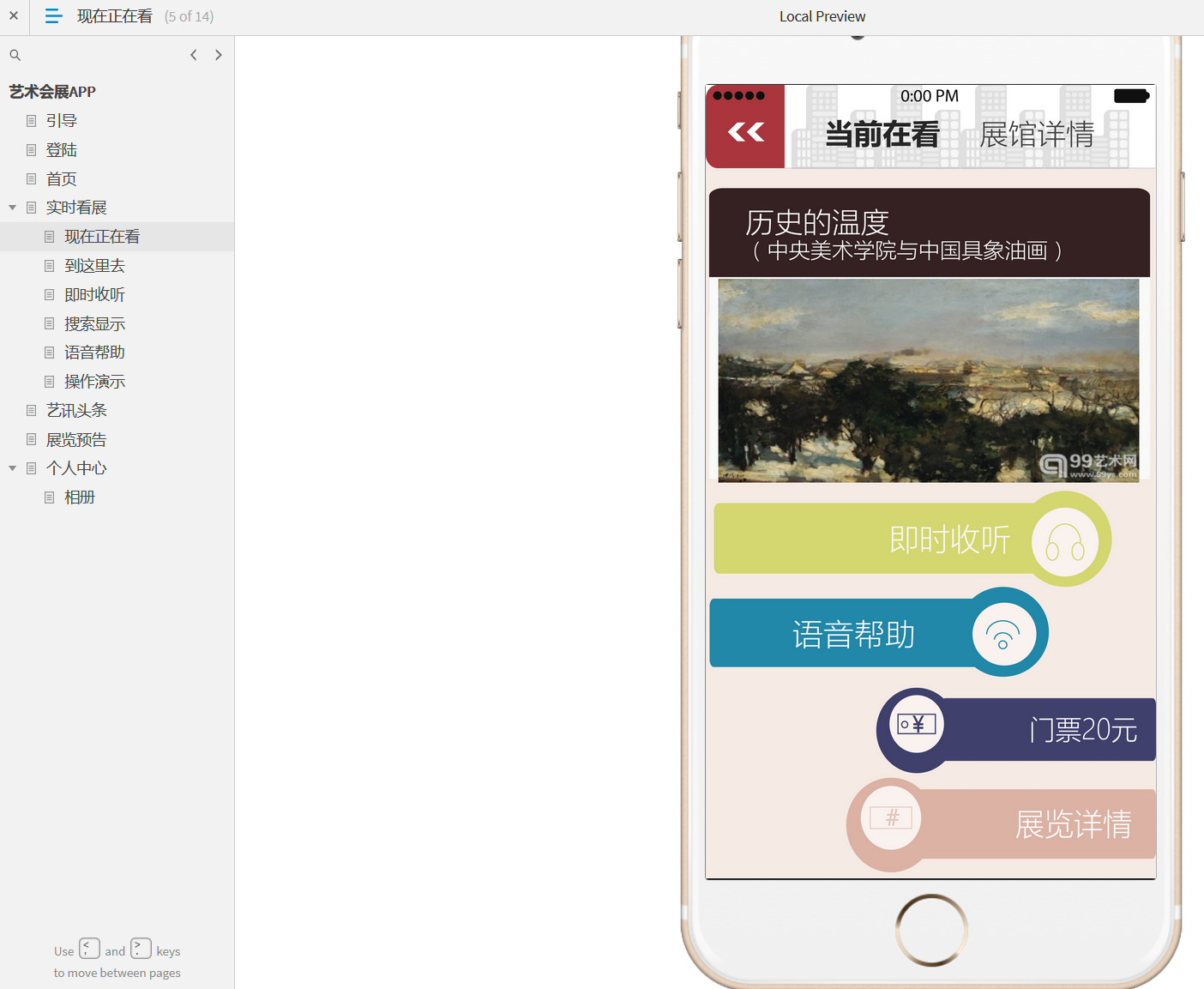Collapse the 个人中心 tree folder
The width and height of the screenshot is (1204, 989).
click(x=12, y=468)
